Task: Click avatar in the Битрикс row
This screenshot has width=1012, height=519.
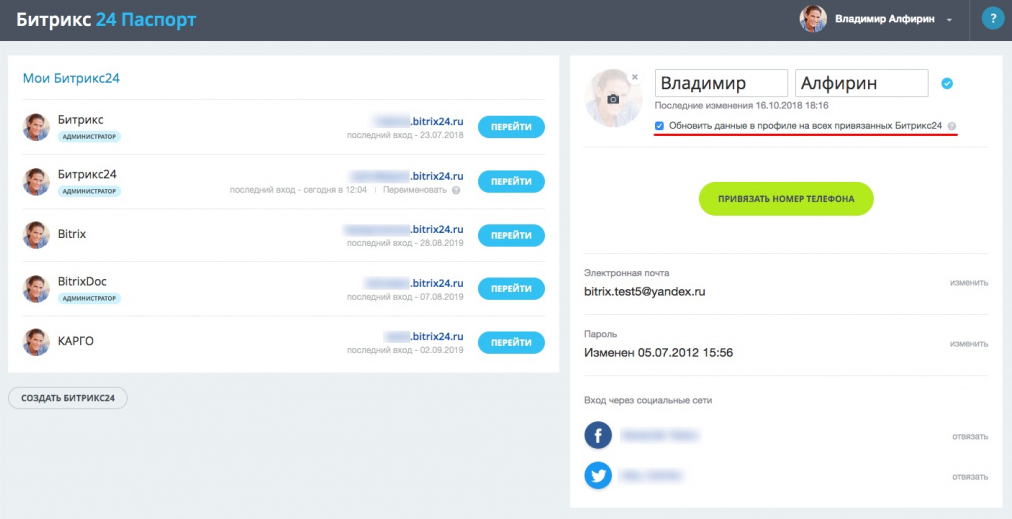Action: coord(36,127)
